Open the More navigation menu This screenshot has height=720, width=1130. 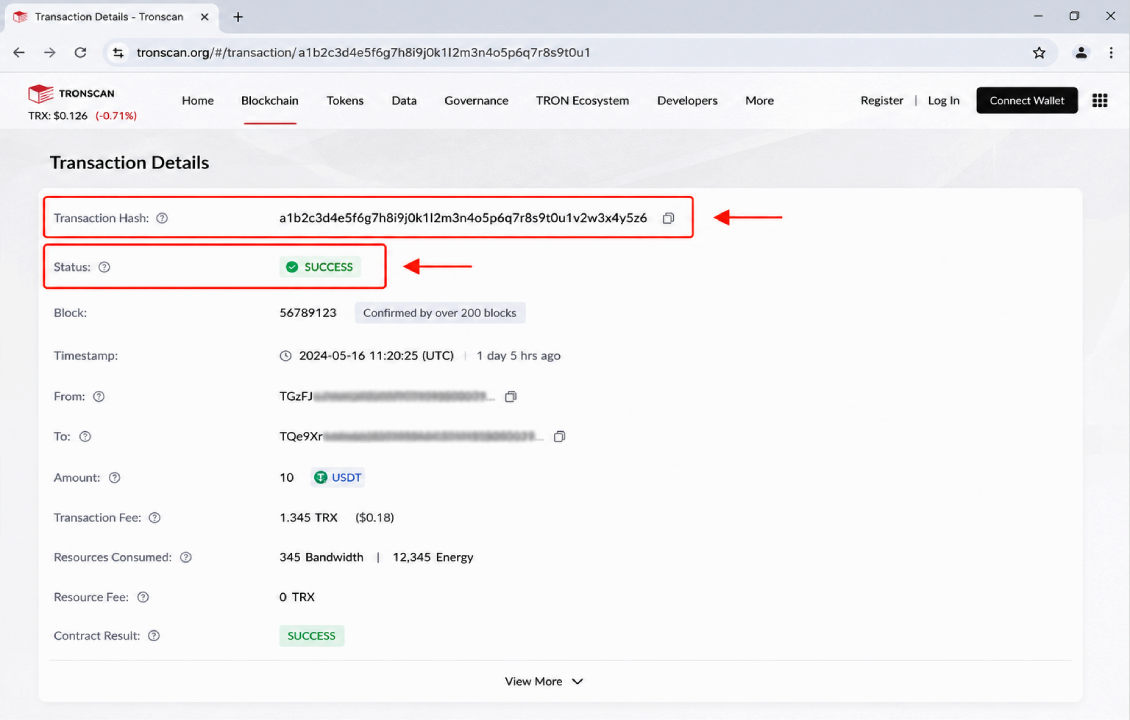(760, 100)
